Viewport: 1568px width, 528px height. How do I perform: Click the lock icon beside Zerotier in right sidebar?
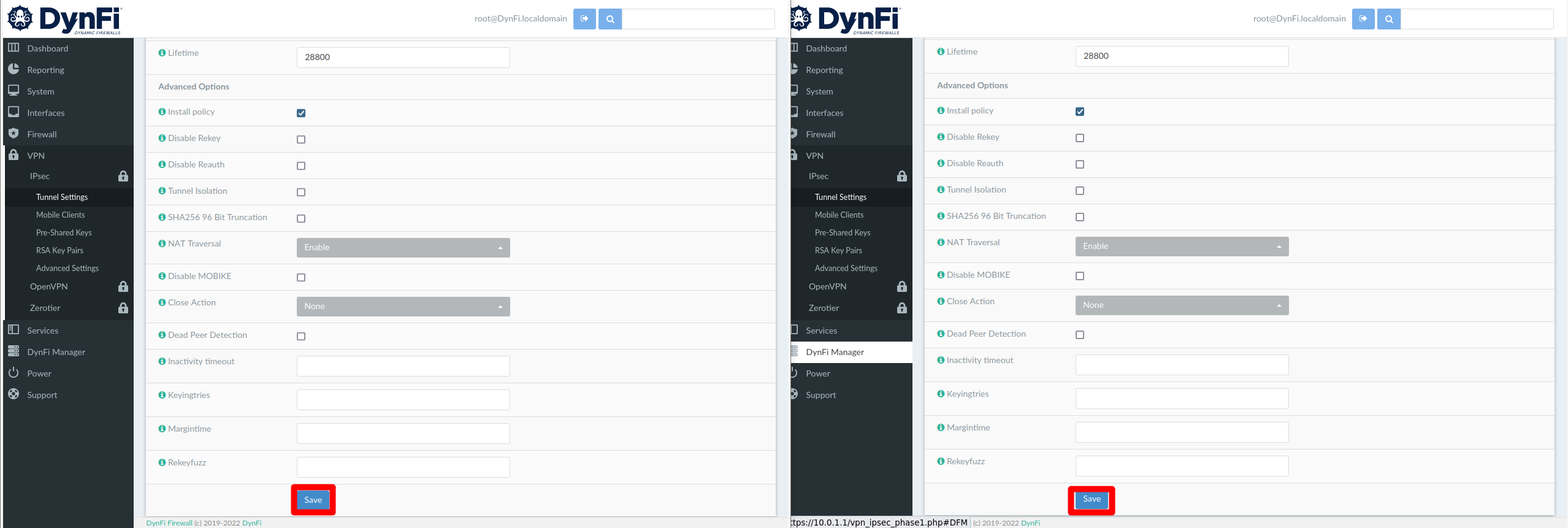point(901,308)
